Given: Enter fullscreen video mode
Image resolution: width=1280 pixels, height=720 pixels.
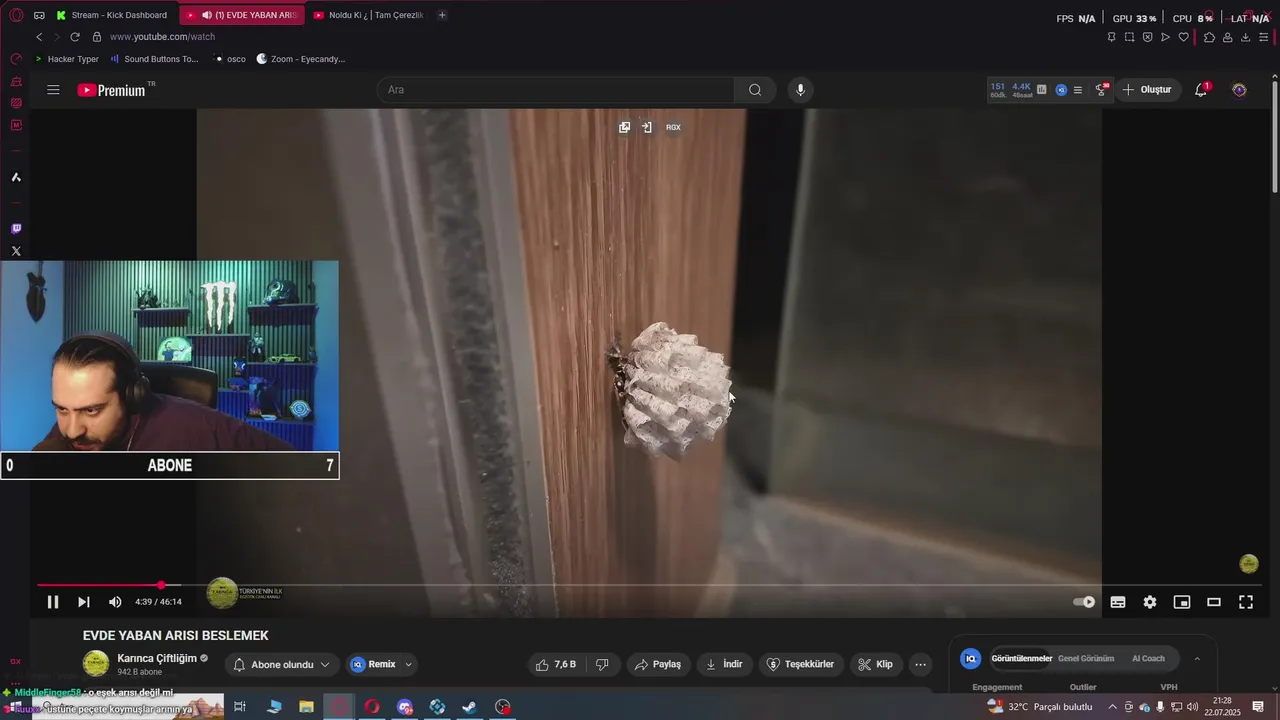Looking at the screenshot, I should pyautogui.click(x=1246, y=602).
